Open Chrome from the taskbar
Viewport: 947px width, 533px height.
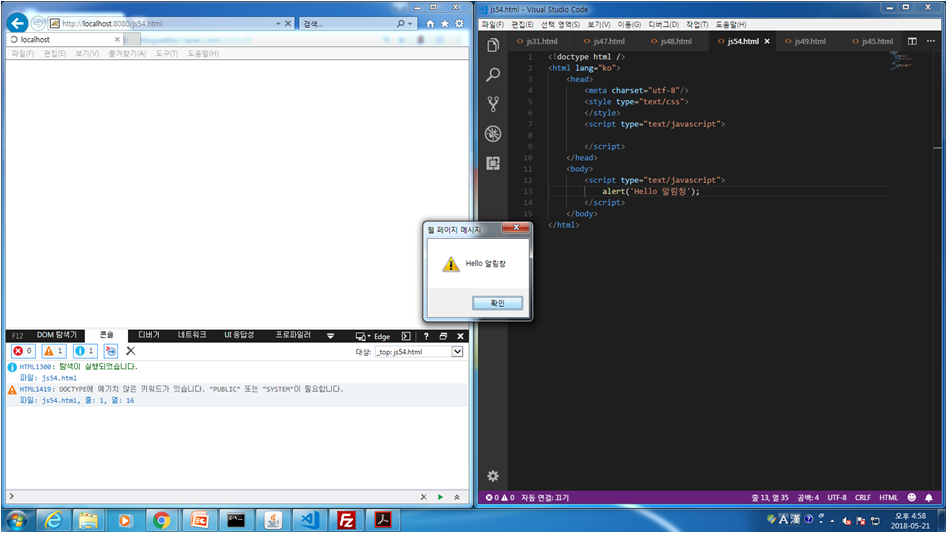tap(161, 520)
